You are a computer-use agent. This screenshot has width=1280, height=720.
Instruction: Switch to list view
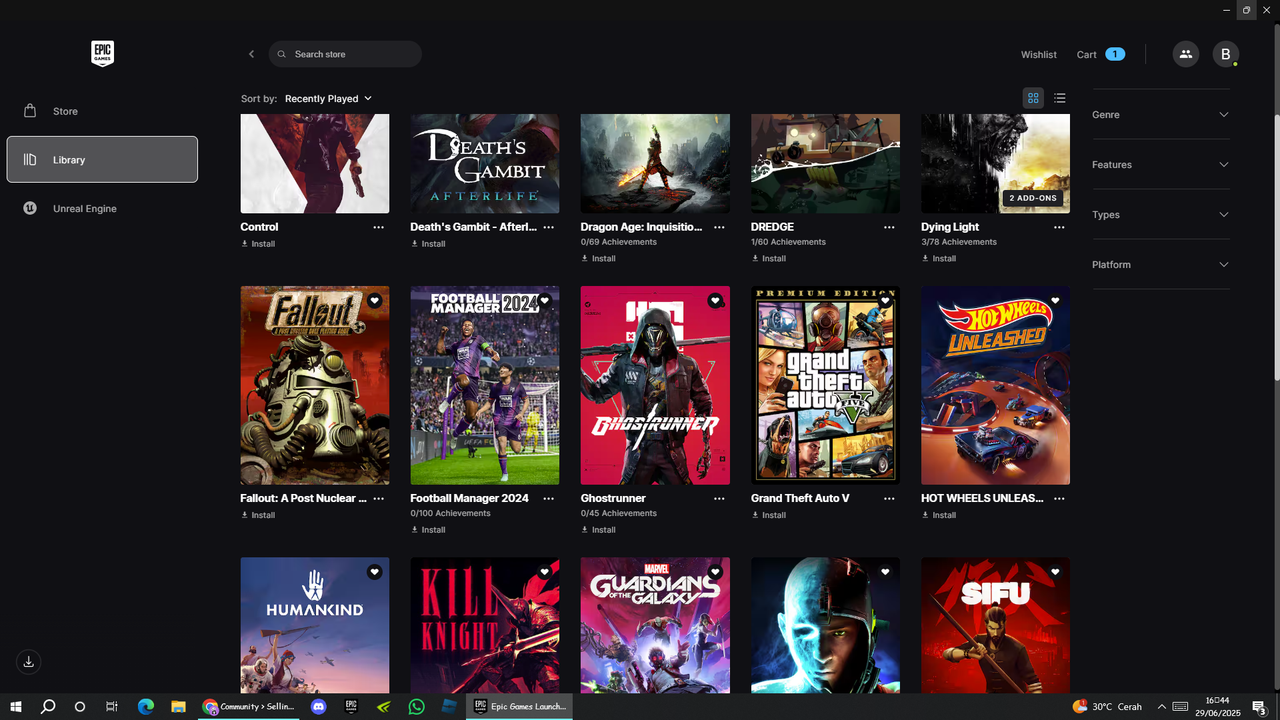(1060, 98)
